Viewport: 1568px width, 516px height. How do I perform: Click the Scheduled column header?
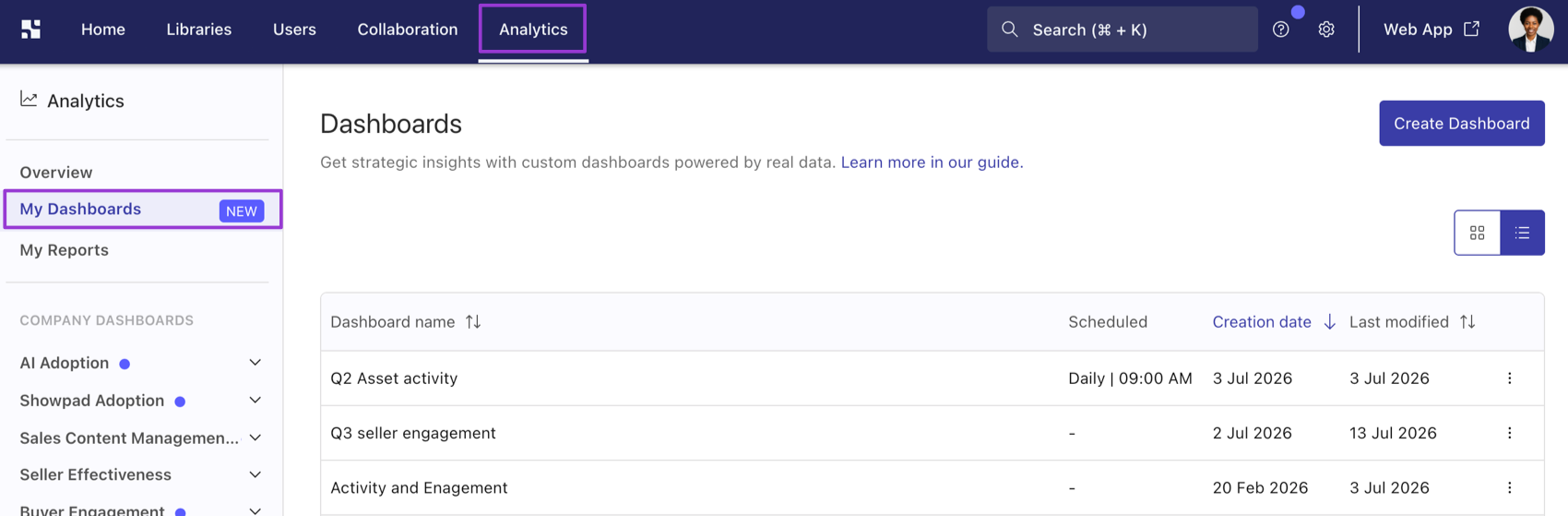[1108, 322]
